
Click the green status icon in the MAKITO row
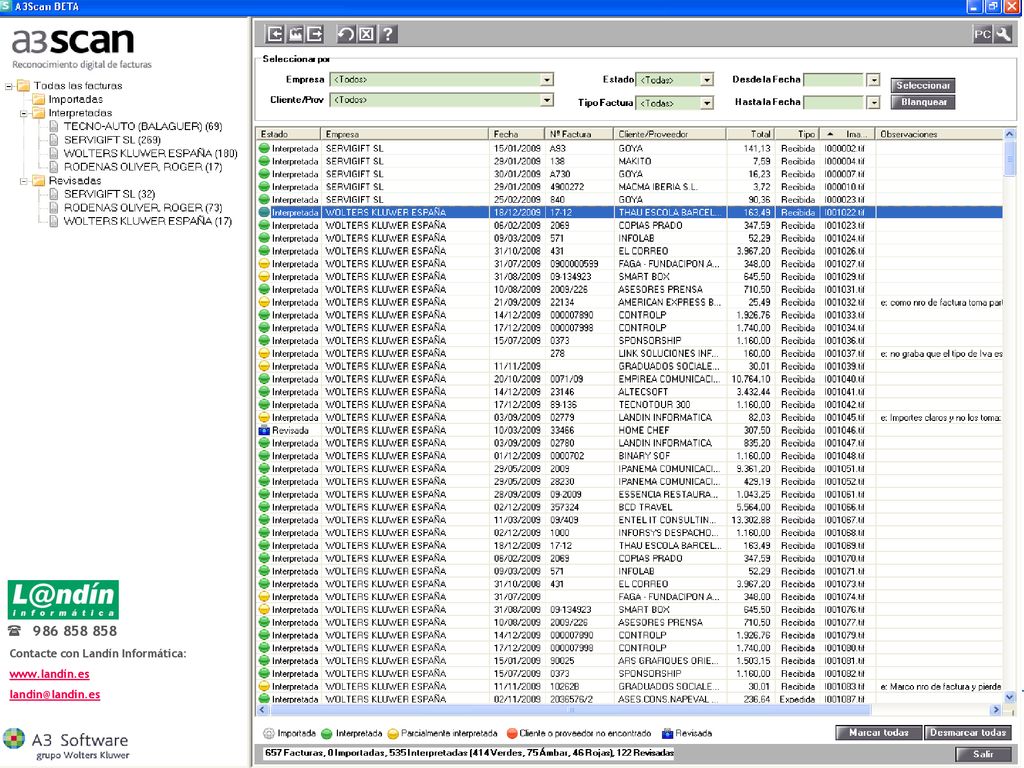[x=264, y=161]
